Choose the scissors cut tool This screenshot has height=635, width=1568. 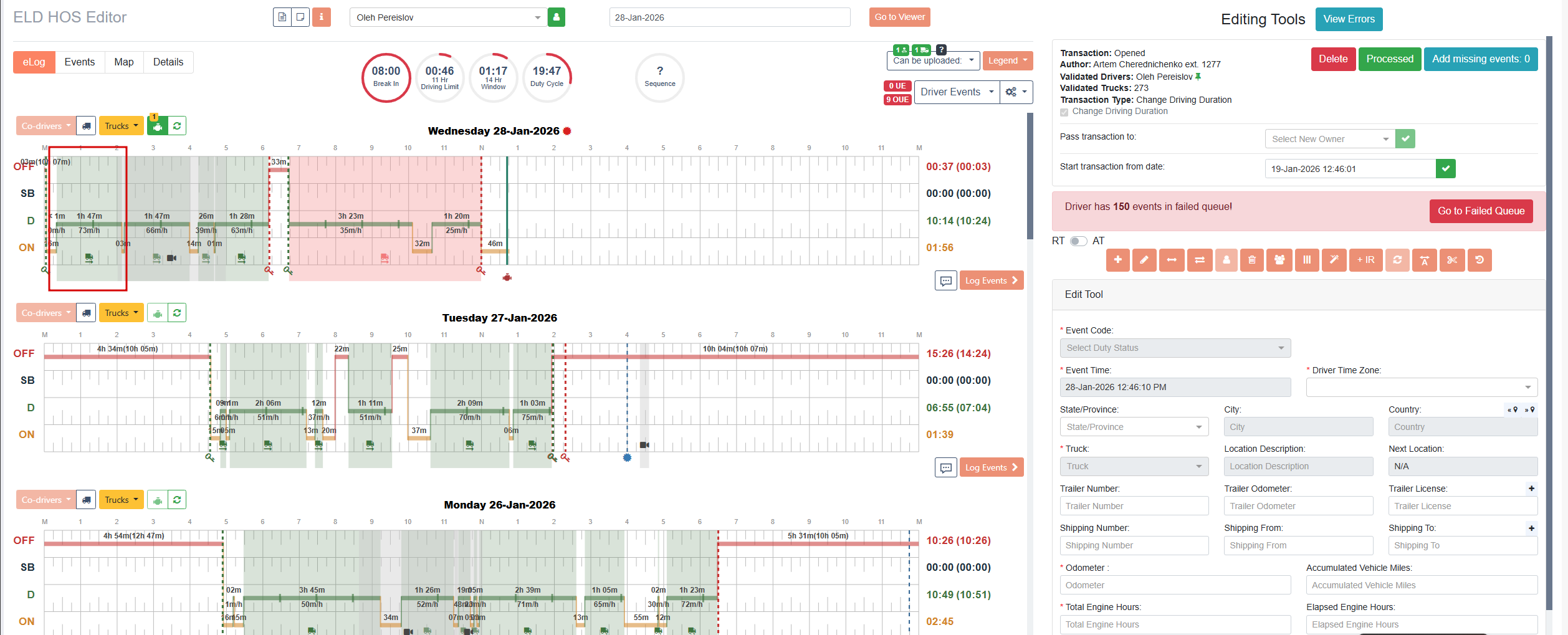[x=1452, y=260]
